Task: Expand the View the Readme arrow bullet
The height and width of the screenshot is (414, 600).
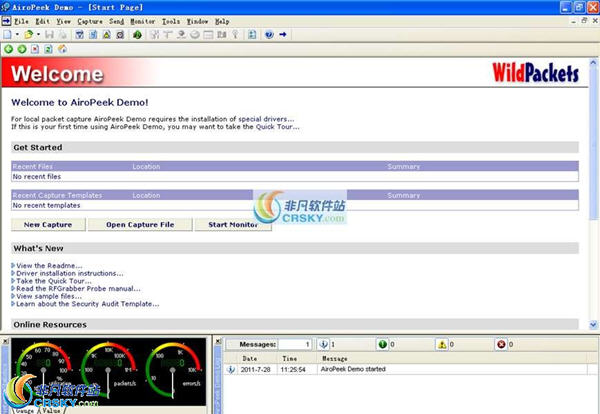Action: pos(13,266)
